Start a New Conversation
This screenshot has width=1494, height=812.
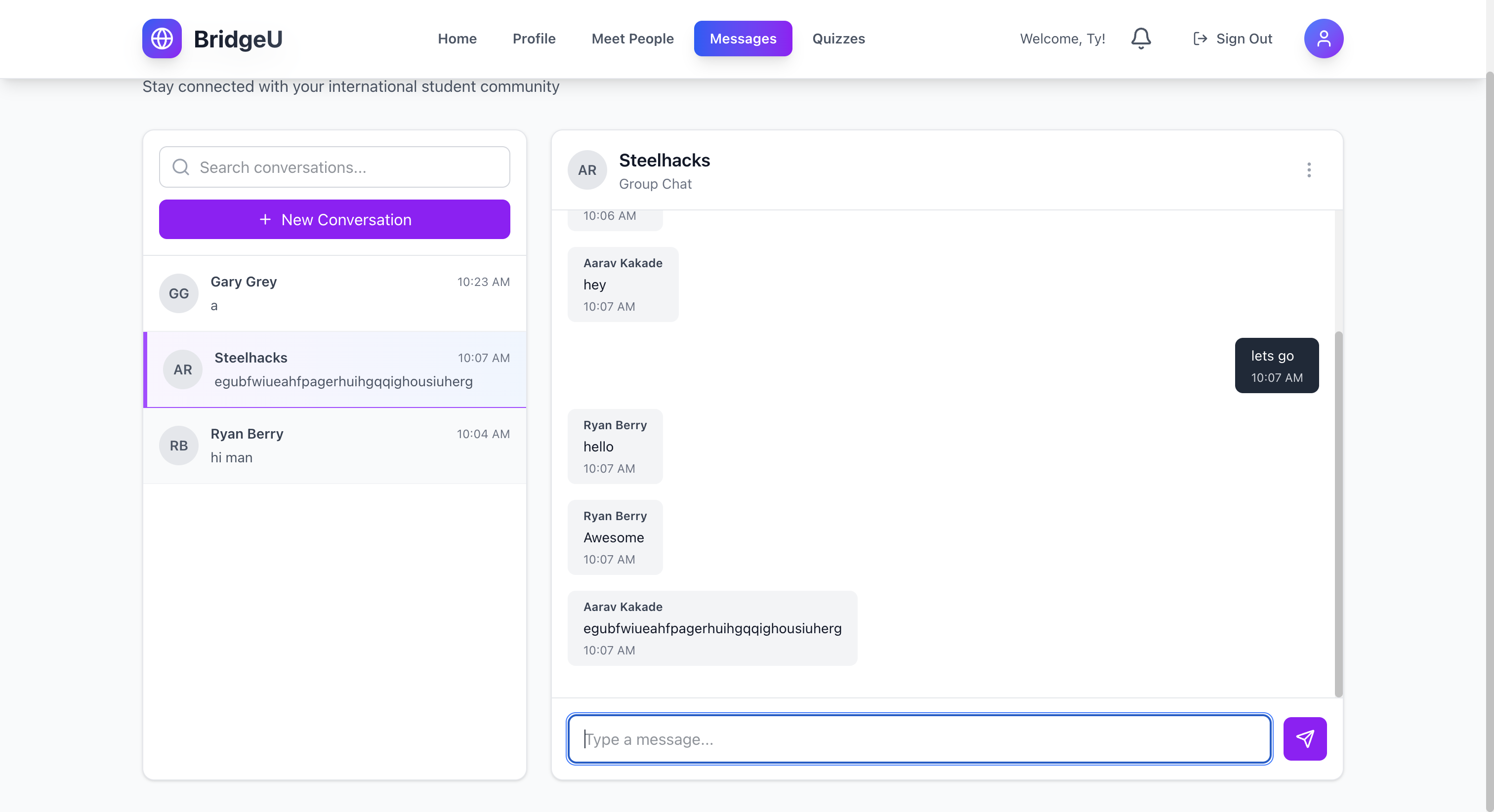334,219
